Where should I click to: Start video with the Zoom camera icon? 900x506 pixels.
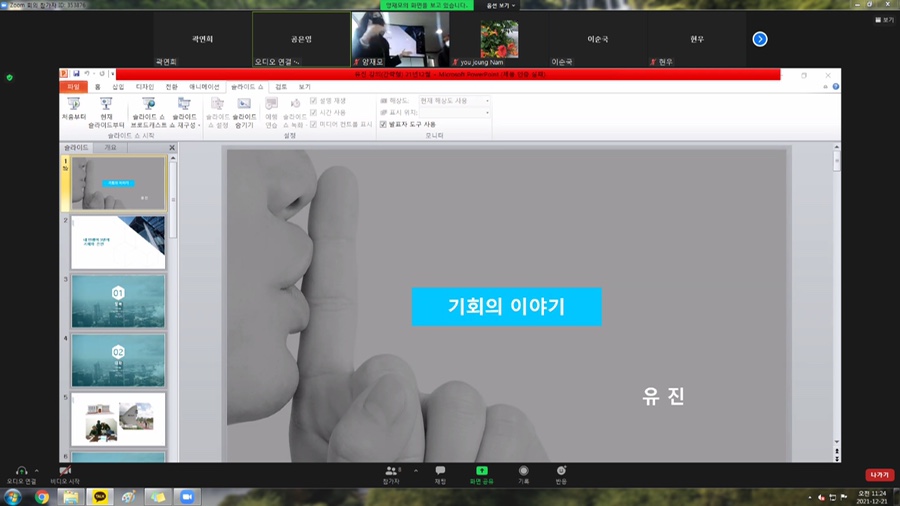pos(65,471)
